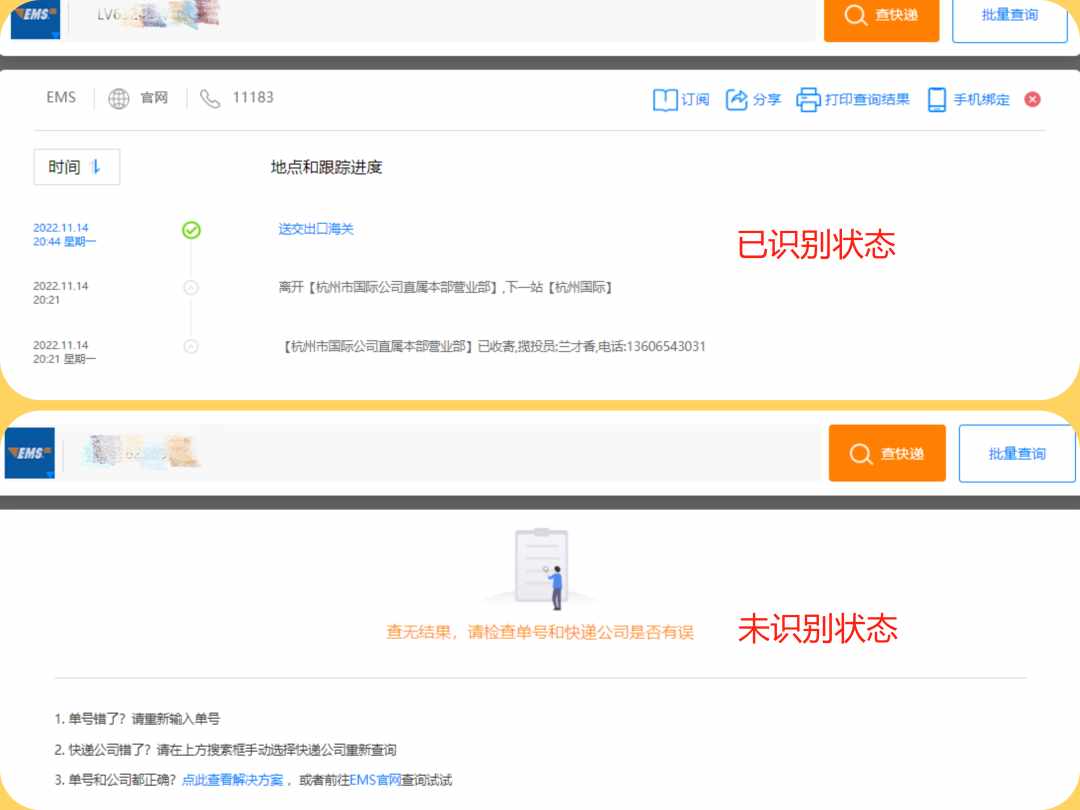Click the tip line starting with 快递公司错了？
Screen dimensions: 1080x810
[x=225, y=750]
